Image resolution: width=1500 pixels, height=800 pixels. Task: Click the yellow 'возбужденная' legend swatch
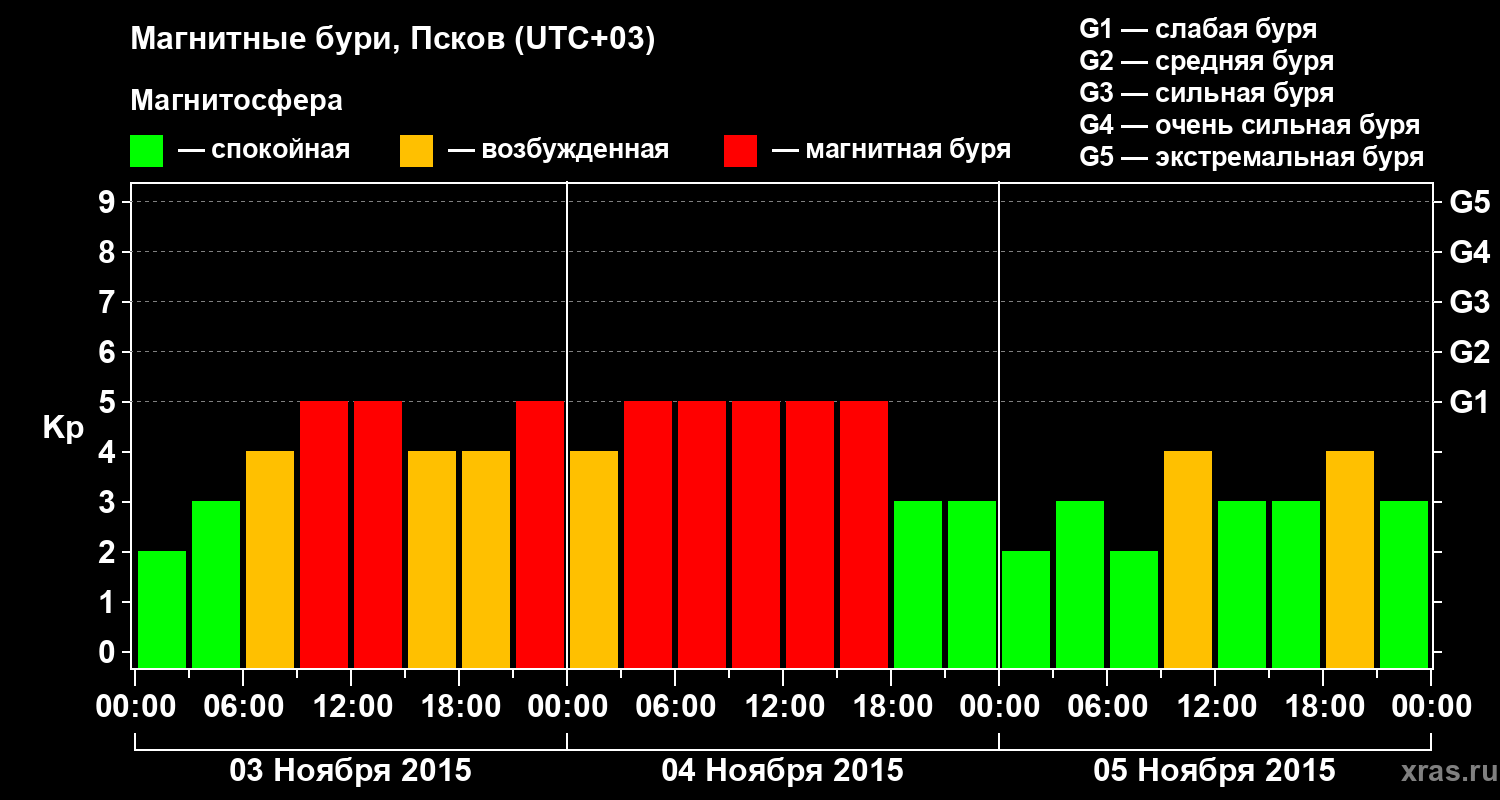pos(416,151)
